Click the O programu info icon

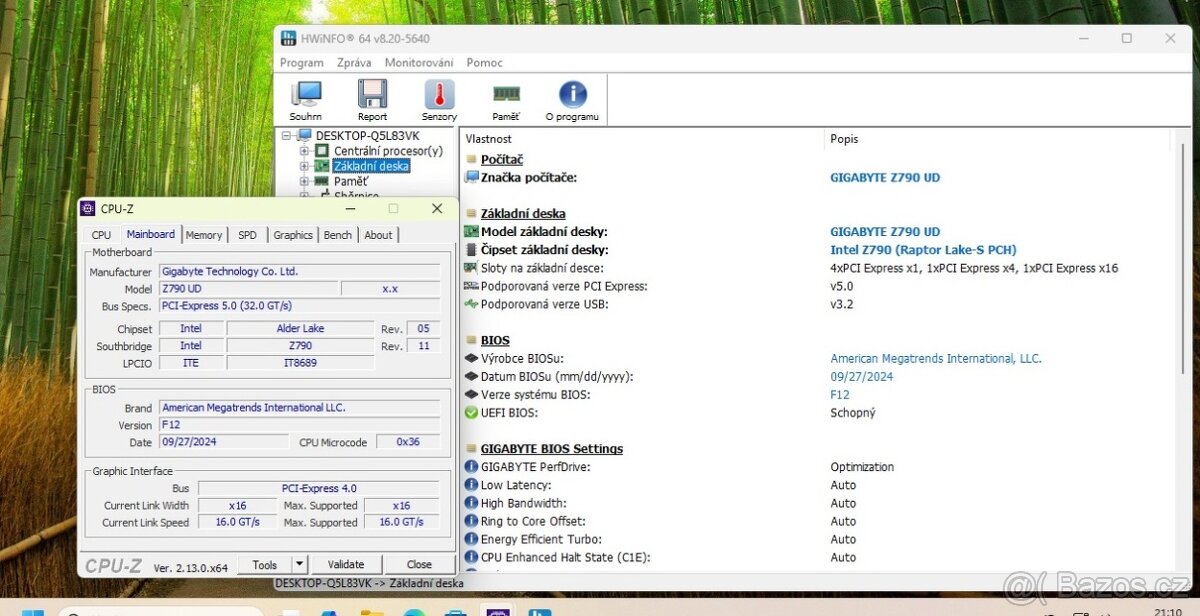(x=571, y=95)
